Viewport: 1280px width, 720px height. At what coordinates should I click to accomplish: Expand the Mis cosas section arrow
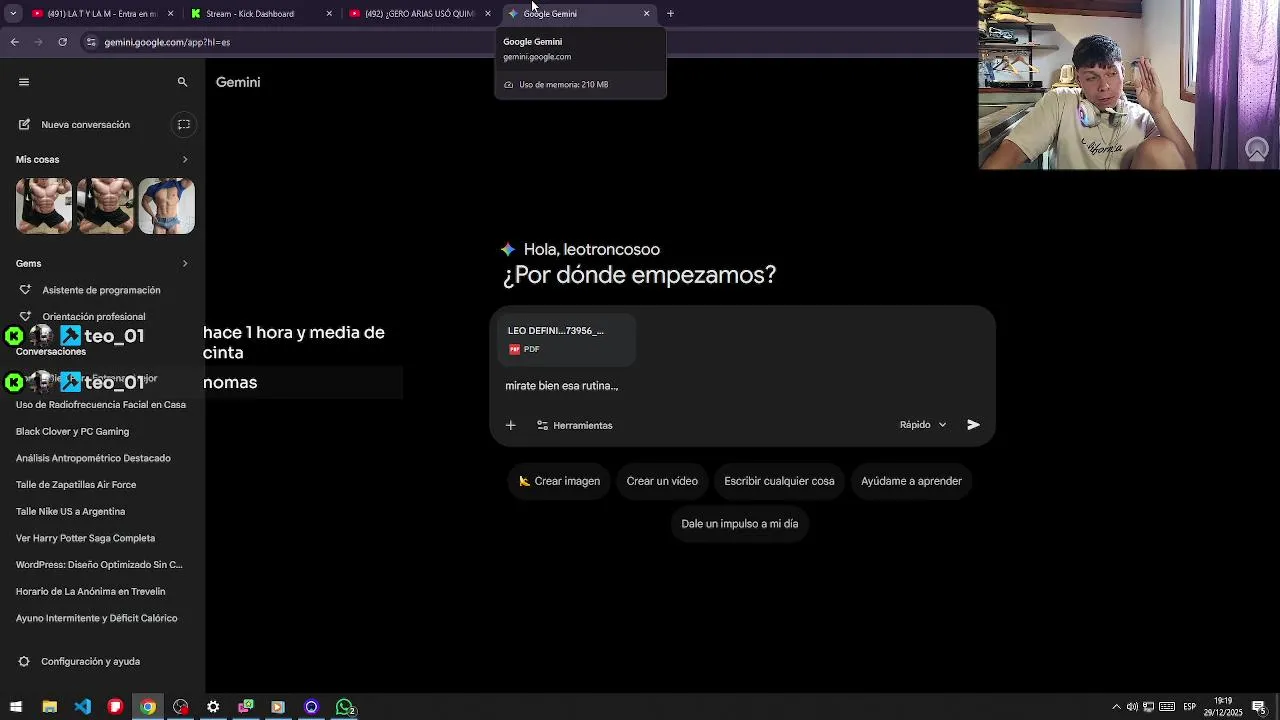click(185, 159)
